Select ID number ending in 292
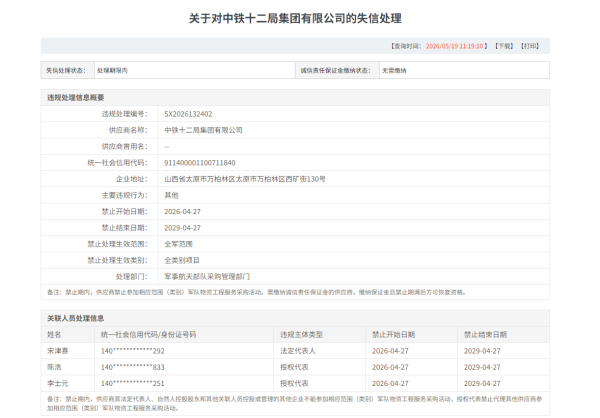This screenshot has width=600, height=418. tap(132, 351)
